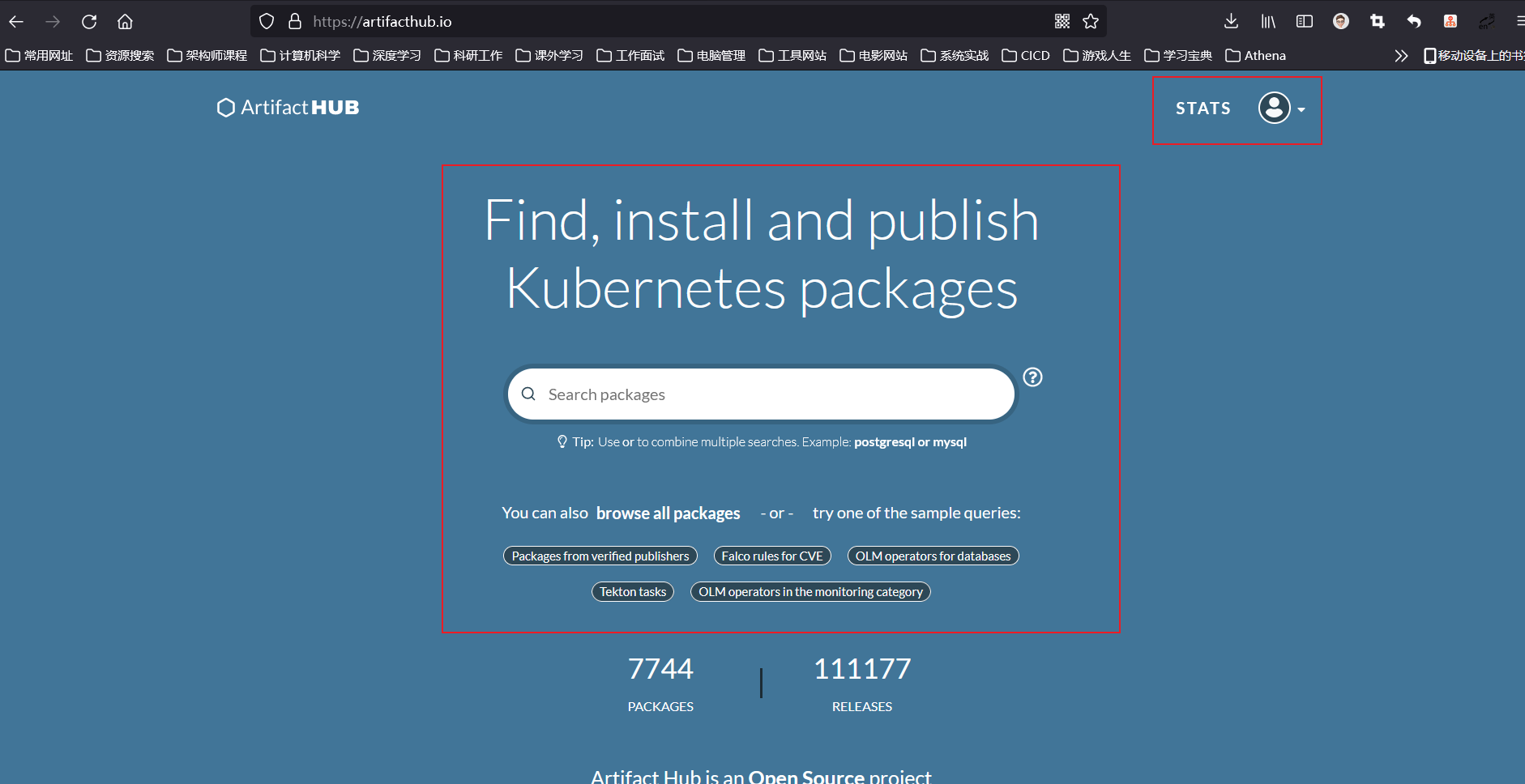Image resolution: width=1525 pixels, height=784 pixels.
Task: Select the Falco rules for CVE query
Action: click(x=772, y=556)
